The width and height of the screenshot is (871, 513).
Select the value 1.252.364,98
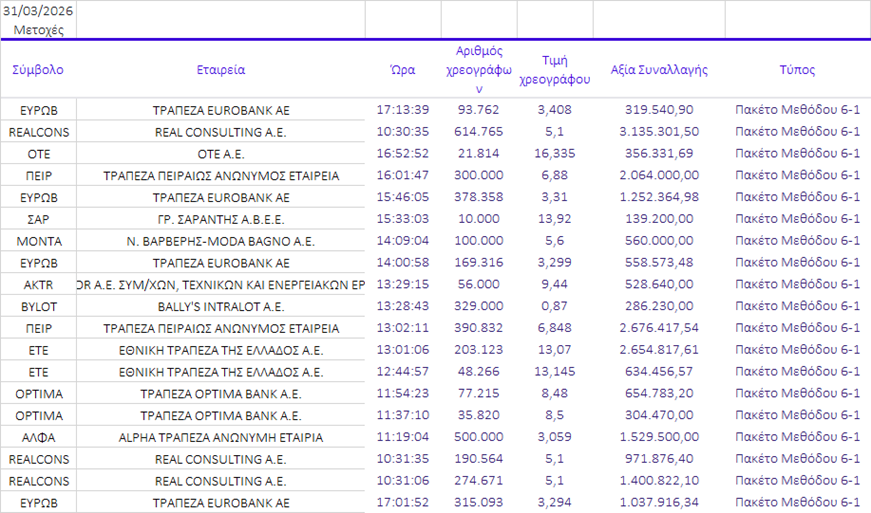pyautogui.click(x=659, y=197)
